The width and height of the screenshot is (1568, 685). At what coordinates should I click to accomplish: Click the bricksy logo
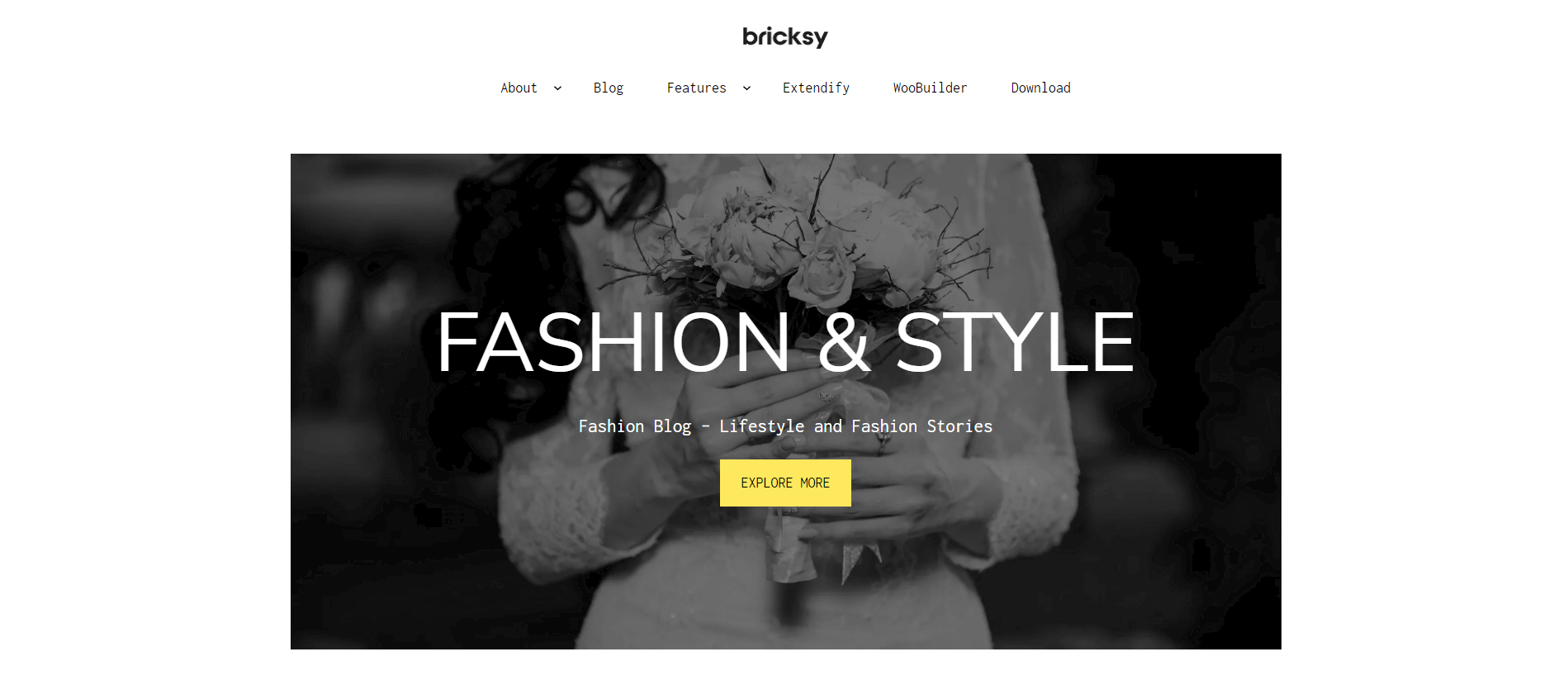(x=784, y=37)
